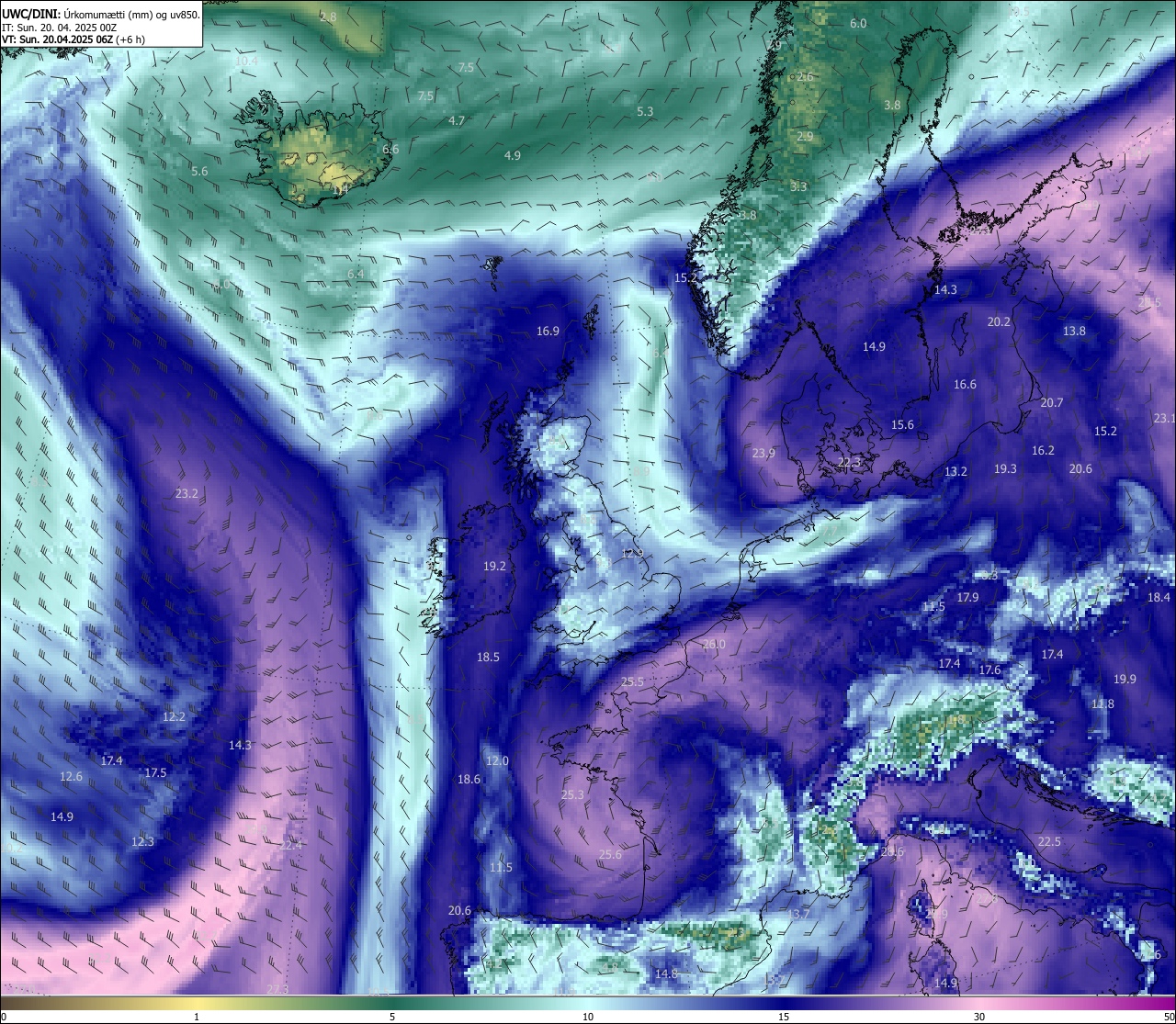Click the 14.8 value over Spain
The width and height of the screenshot is (1176, 1024).
(x=666, y=973)
